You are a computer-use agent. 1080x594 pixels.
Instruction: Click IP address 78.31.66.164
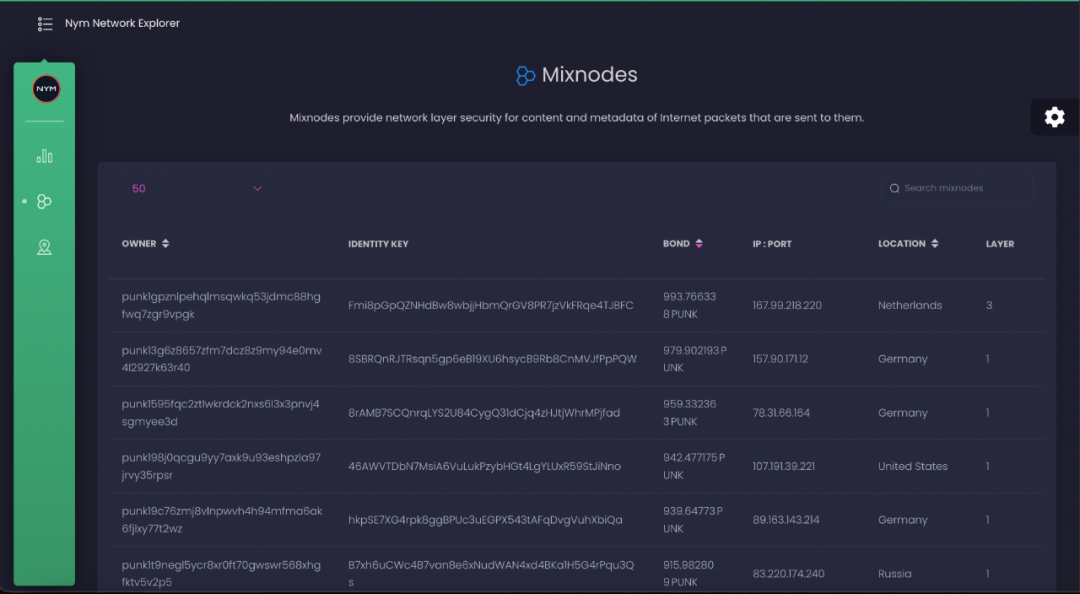click(x=781, y=413)
